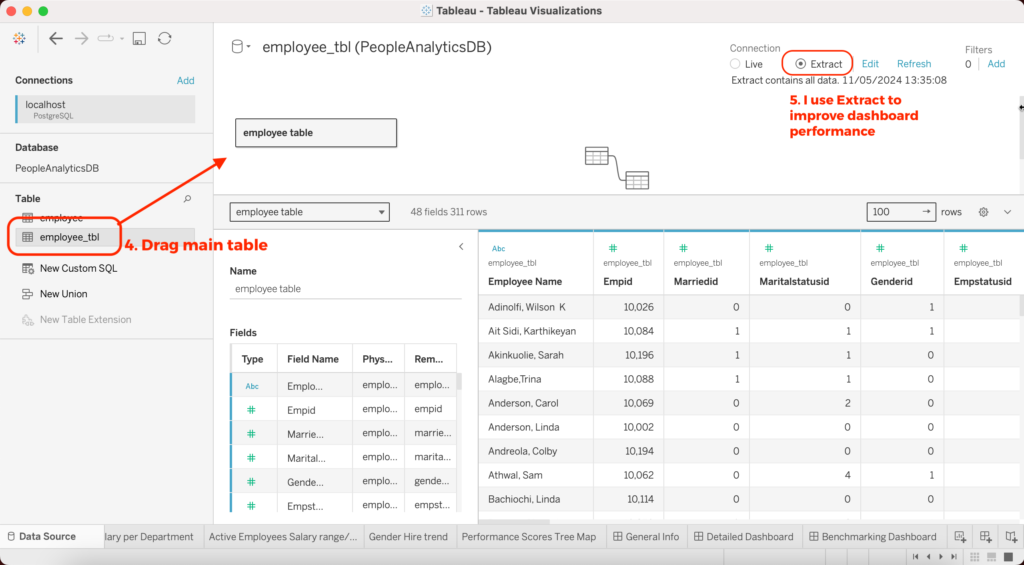The height and width of the screenshot is (565, 1024).
Task: Click the Tableau logo start page icon
Action: click(x=19, y=38)
